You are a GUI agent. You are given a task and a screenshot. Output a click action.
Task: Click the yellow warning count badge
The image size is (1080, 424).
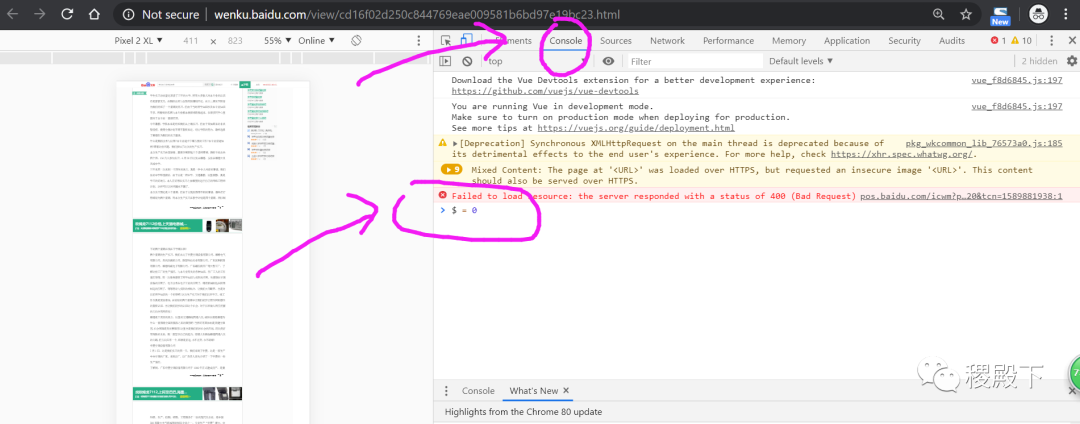(1021, 41)
